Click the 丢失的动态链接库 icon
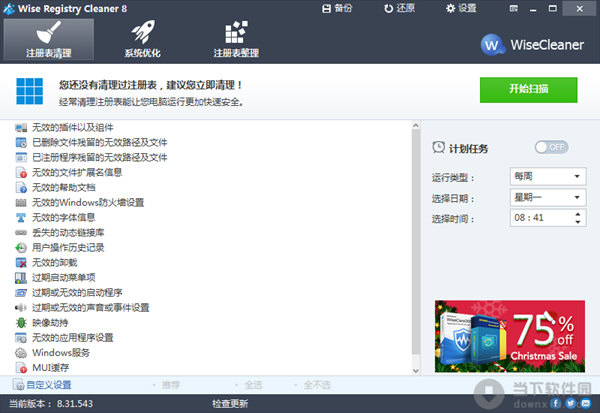The image size is (600, 413). (x=21, y=232)
